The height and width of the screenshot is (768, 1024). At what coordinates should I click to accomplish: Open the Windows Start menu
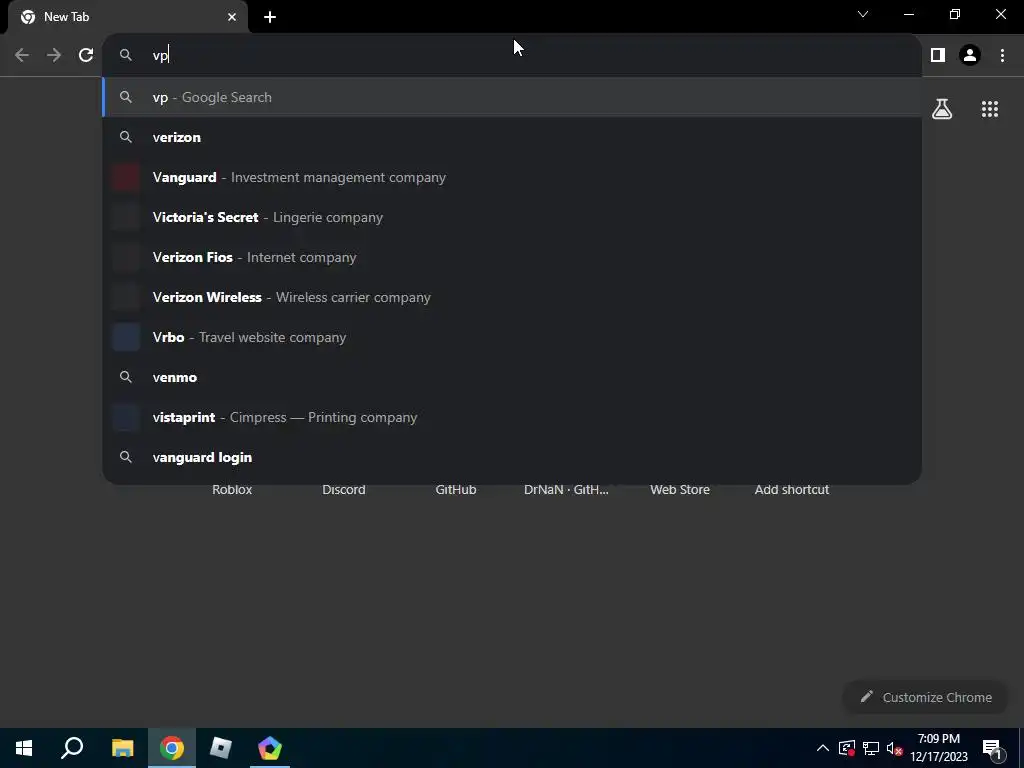click(24, 748)
